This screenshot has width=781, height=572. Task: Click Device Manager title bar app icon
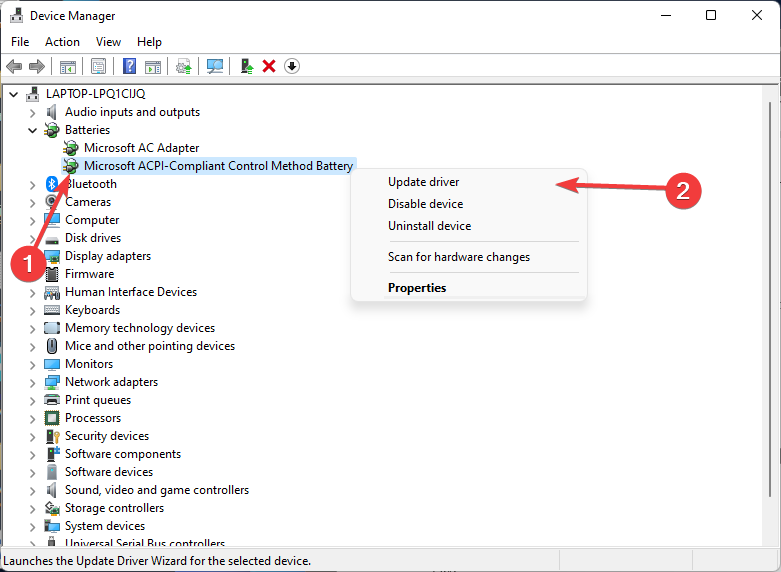point(16,15)
